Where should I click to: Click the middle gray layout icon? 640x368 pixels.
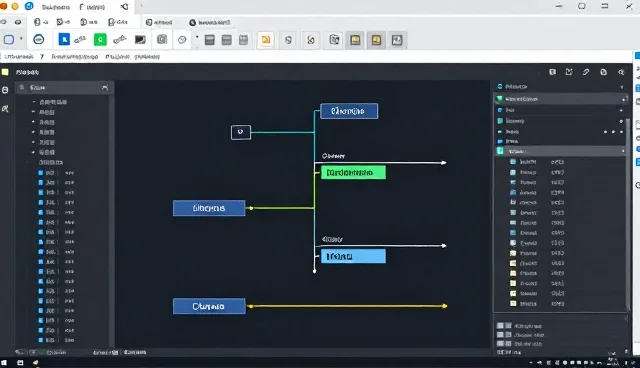tap(227, 40)
